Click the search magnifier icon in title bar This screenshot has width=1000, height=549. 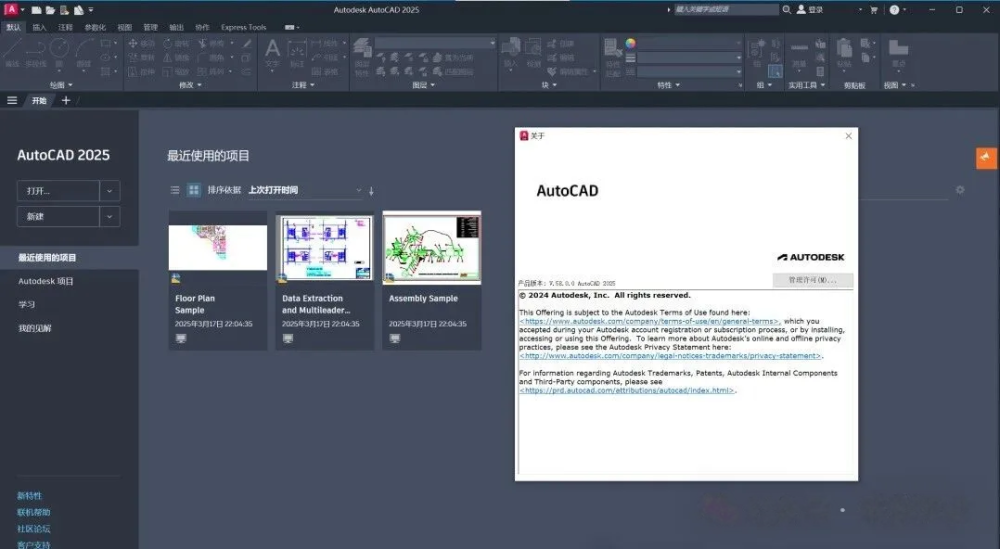[x=786, y=10]
